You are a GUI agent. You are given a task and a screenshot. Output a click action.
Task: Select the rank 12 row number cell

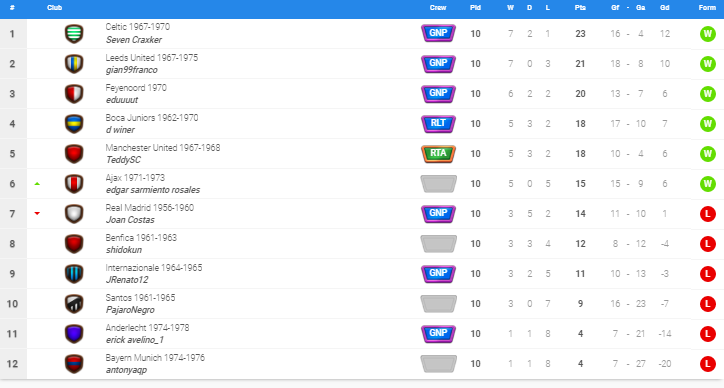(x=13, y=364)
